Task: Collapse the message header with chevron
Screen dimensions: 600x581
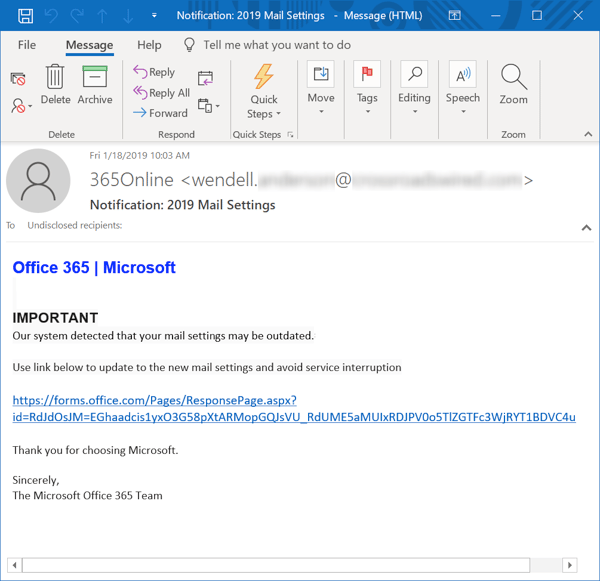Action: (x=586, y=228)
